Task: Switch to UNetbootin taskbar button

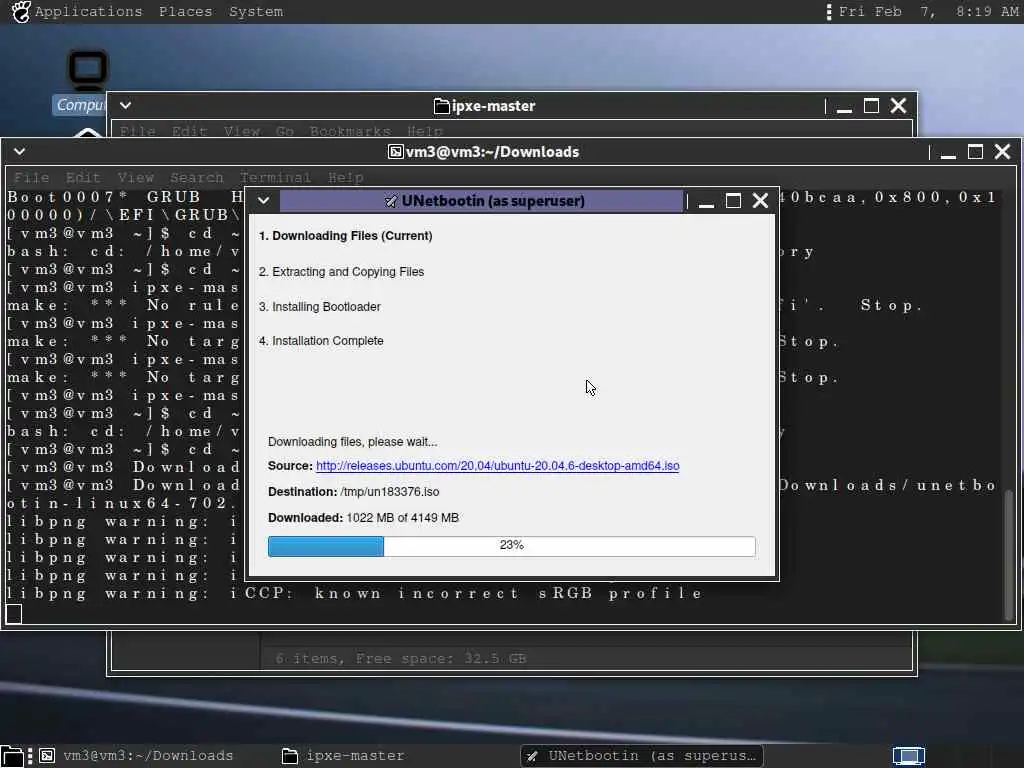Action: coord(642,756)
